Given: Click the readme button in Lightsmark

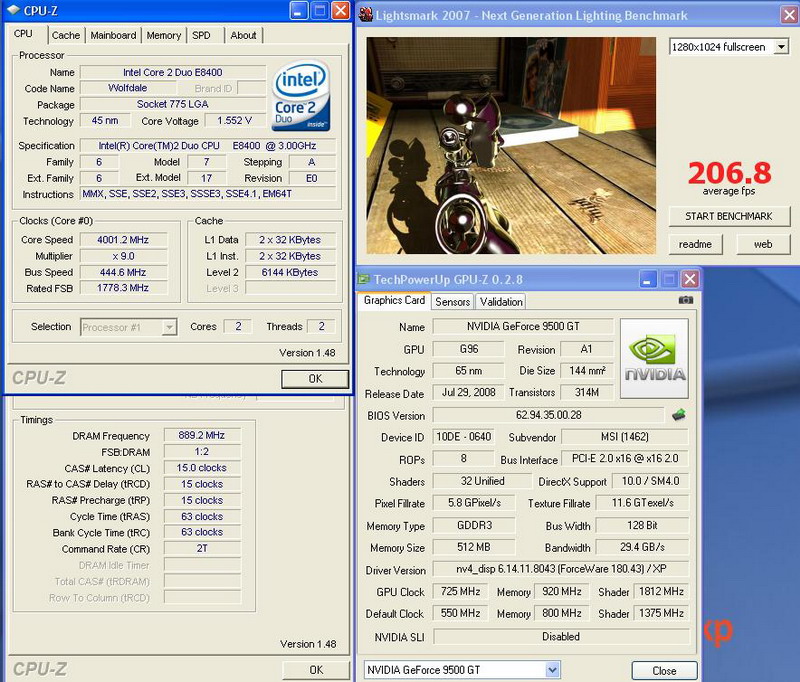Looking at the screenshot, I should pos(695,244).
